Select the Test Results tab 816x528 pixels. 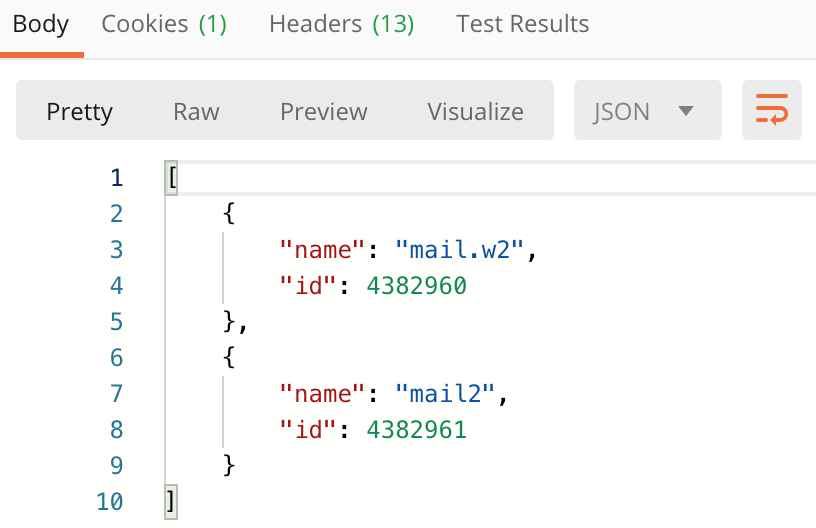[522, 24]
